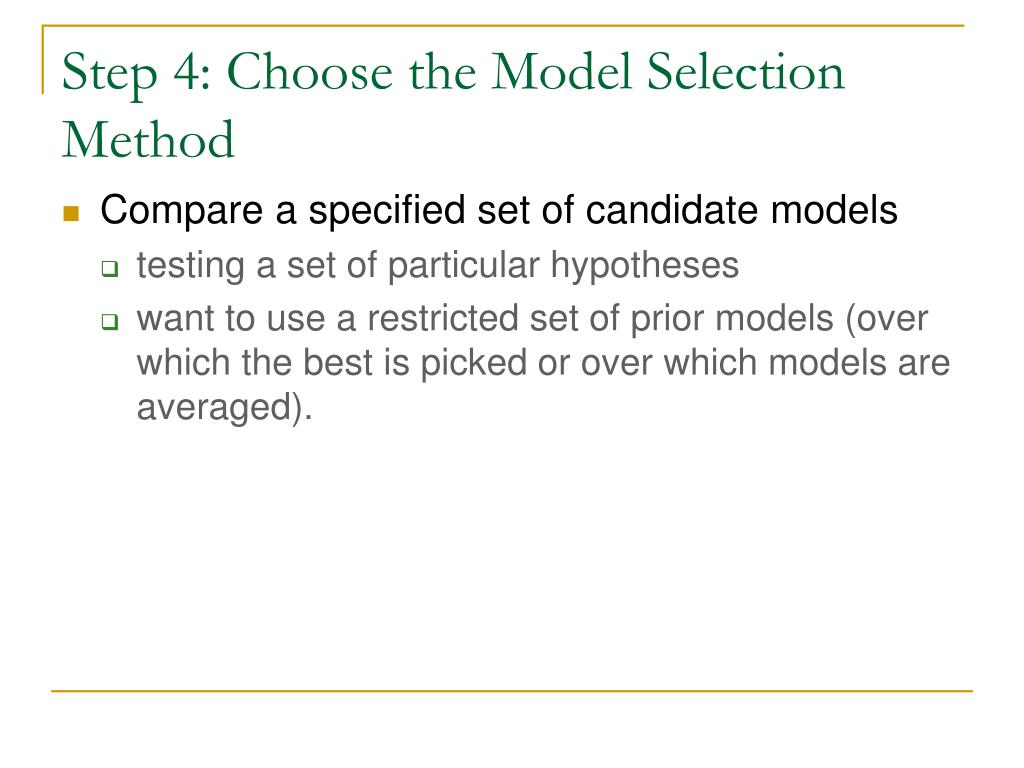This screenshot has width=1024, height=768.
Task: Click the word 'hypotheses' in first sub-bullet
Action: (645, 266)
